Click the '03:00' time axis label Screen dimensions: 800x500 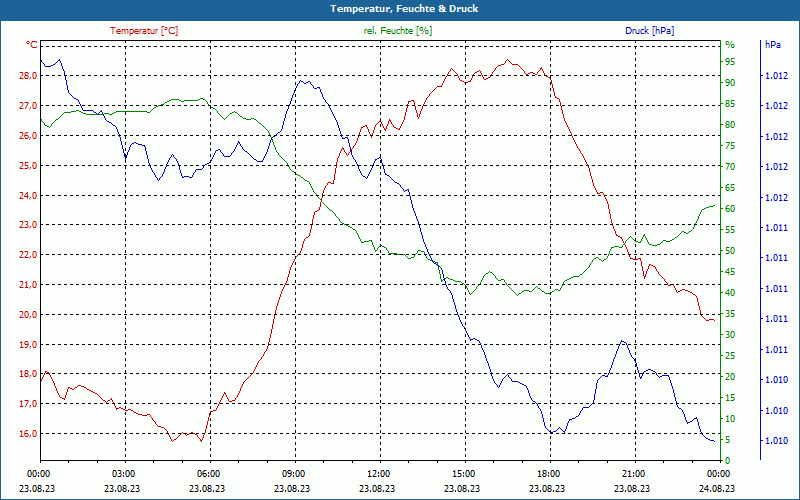pos(122,474)
